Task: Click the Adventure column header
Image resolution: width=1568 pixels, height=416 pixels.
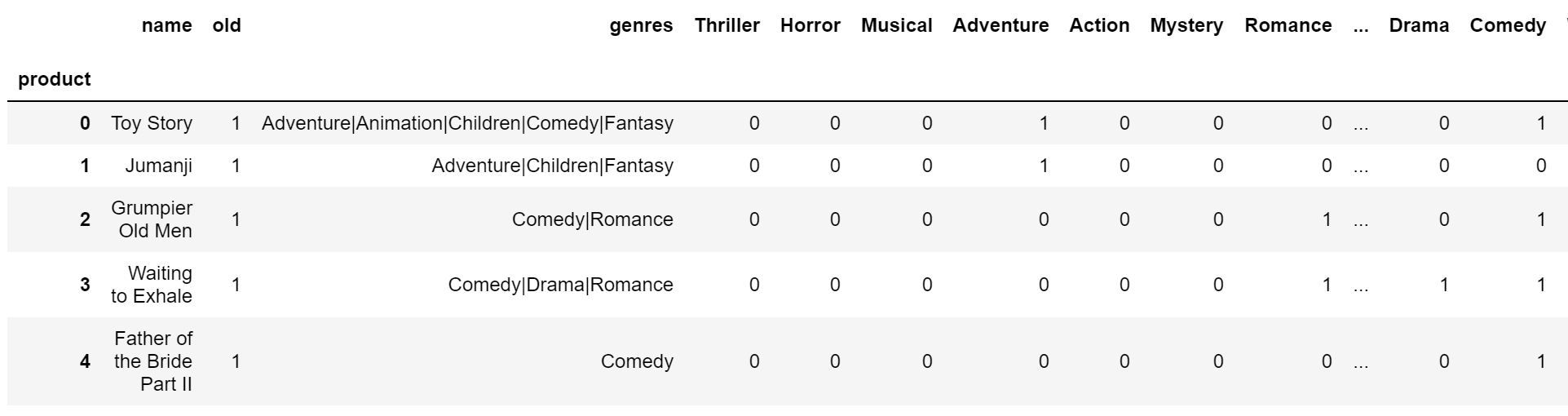Action: click(1000, 25)
